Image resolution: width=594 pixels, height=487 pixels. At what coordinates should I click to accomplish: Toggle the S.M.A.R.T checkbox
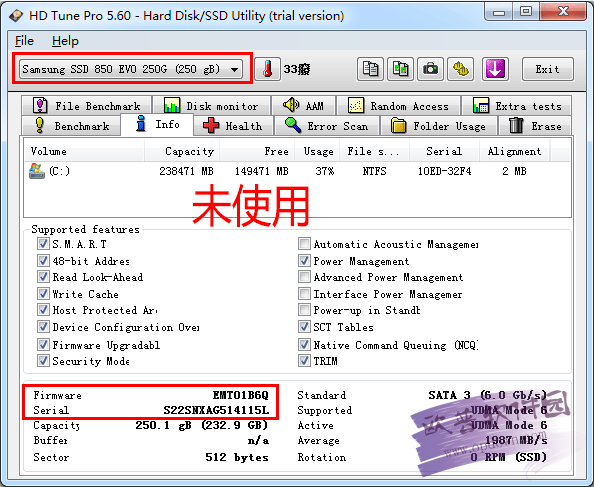tap(43, 244)
